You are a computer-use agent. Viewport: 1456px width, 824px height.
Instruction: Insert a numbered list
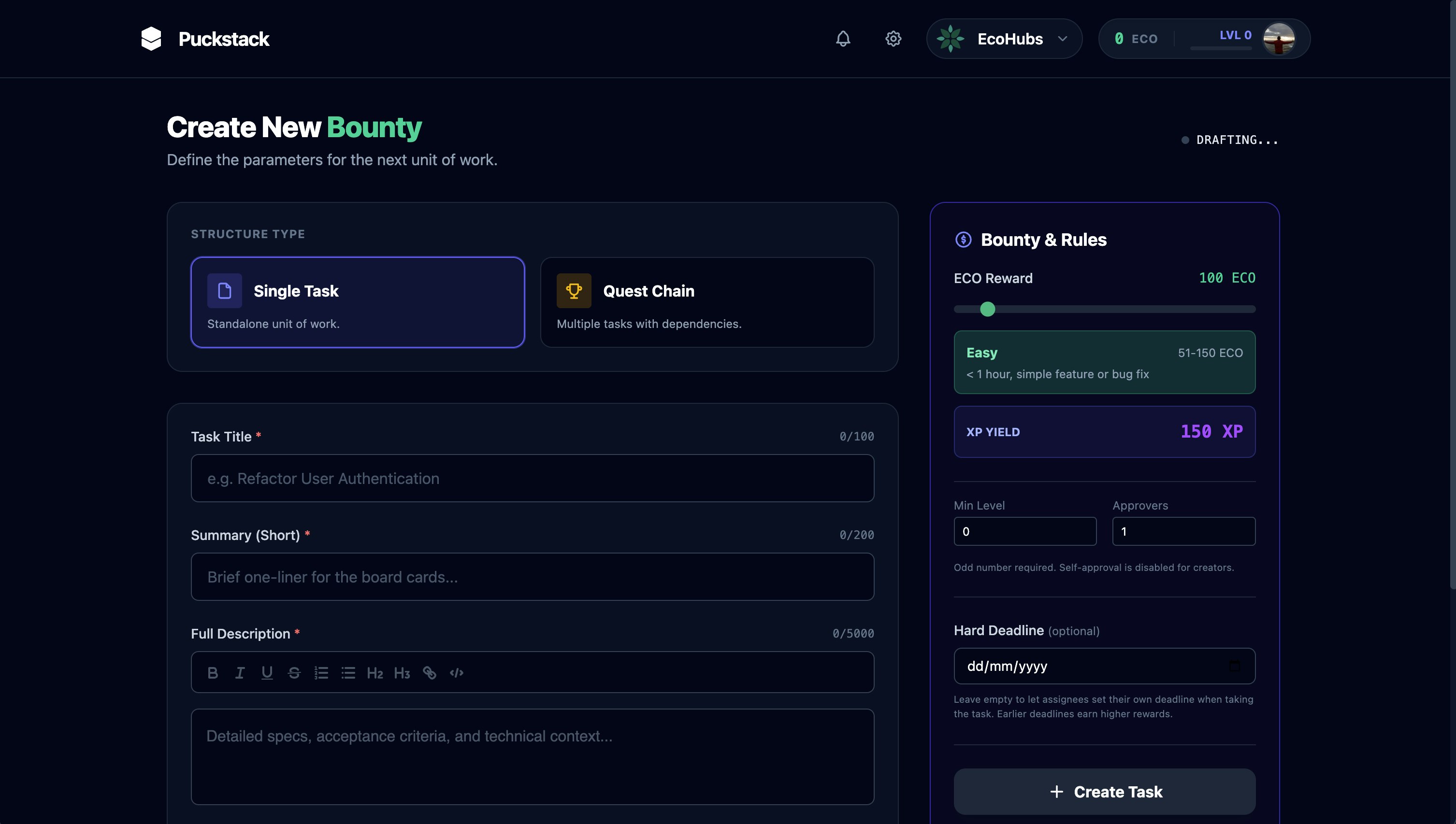321,673
